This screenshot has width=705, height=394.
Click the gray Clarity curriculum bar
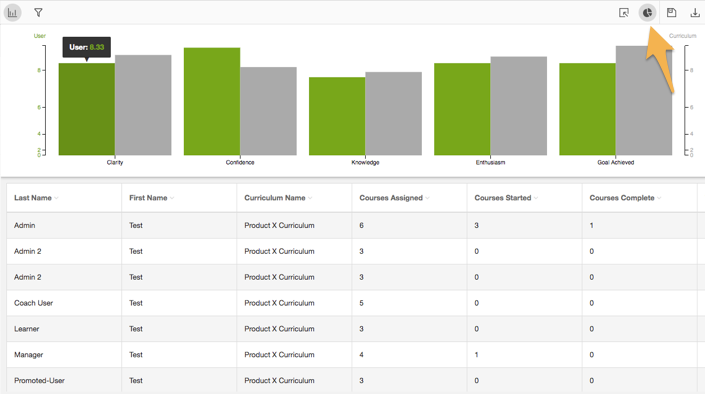point(143,105)
